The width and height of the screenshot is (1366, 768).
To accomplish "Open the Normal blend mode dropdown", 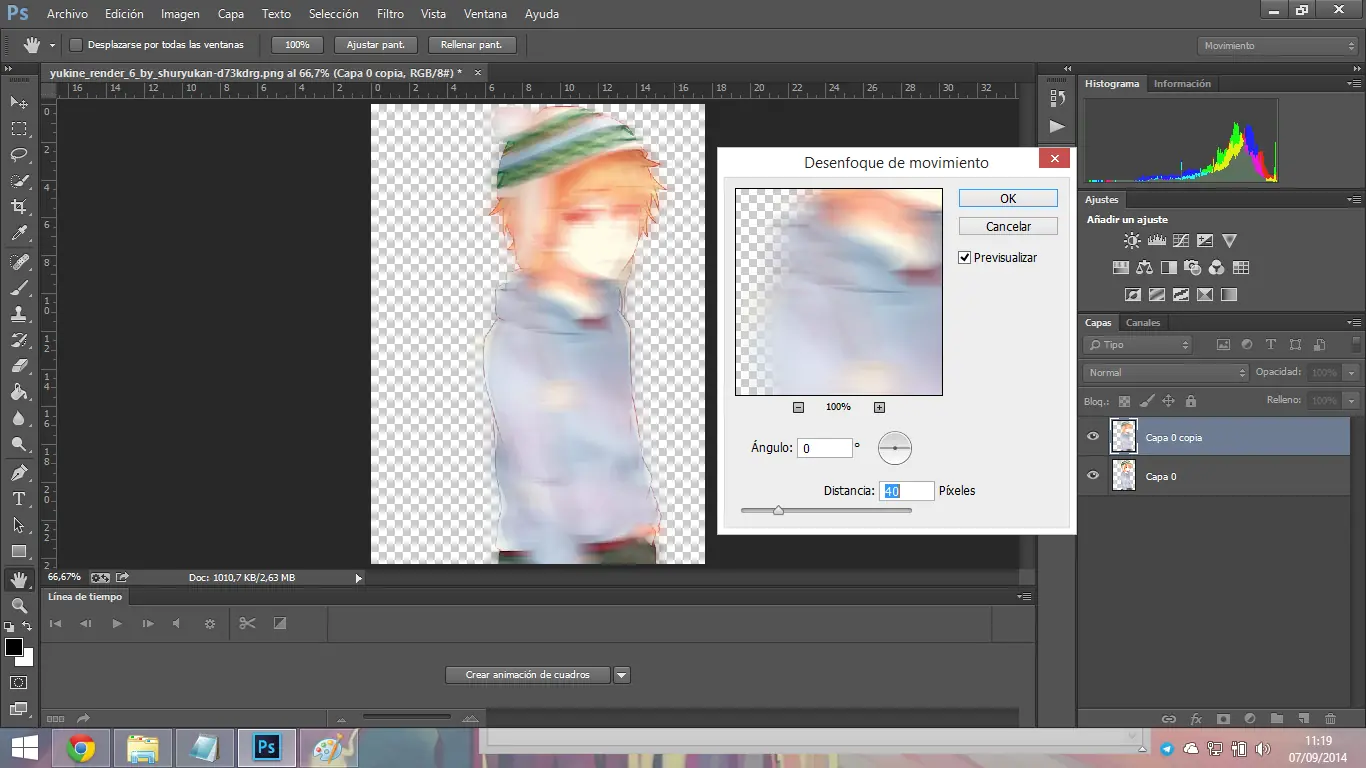I will coord(1166,373).
